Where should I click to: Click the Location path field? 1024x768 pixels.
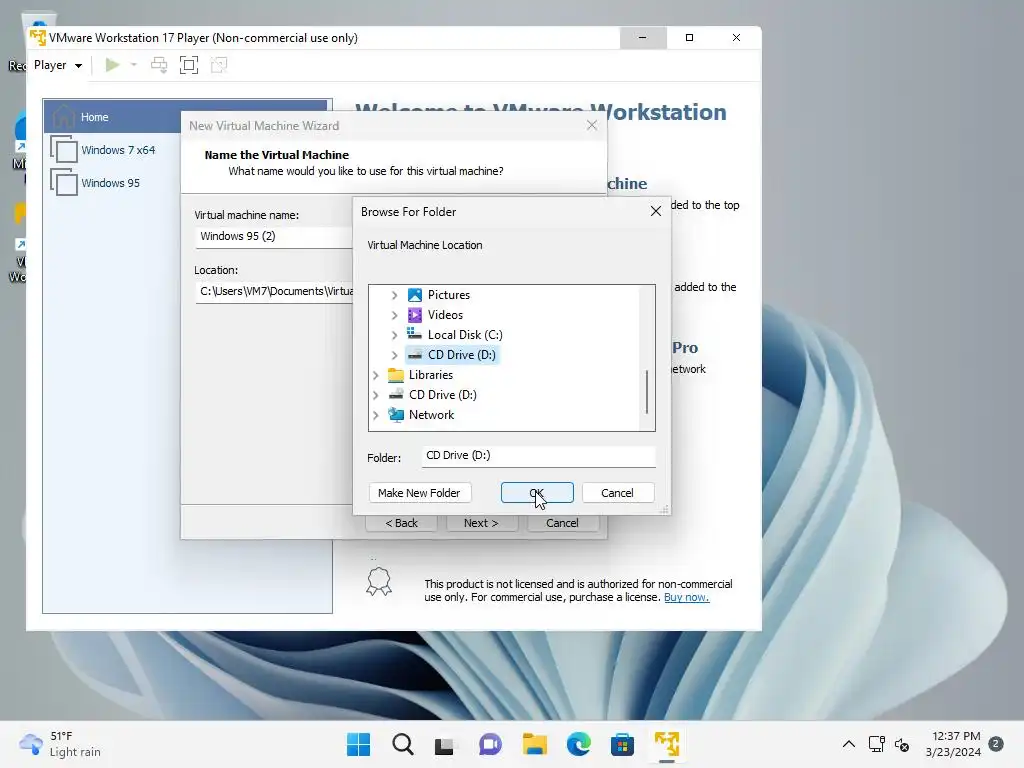pos(274,291)
